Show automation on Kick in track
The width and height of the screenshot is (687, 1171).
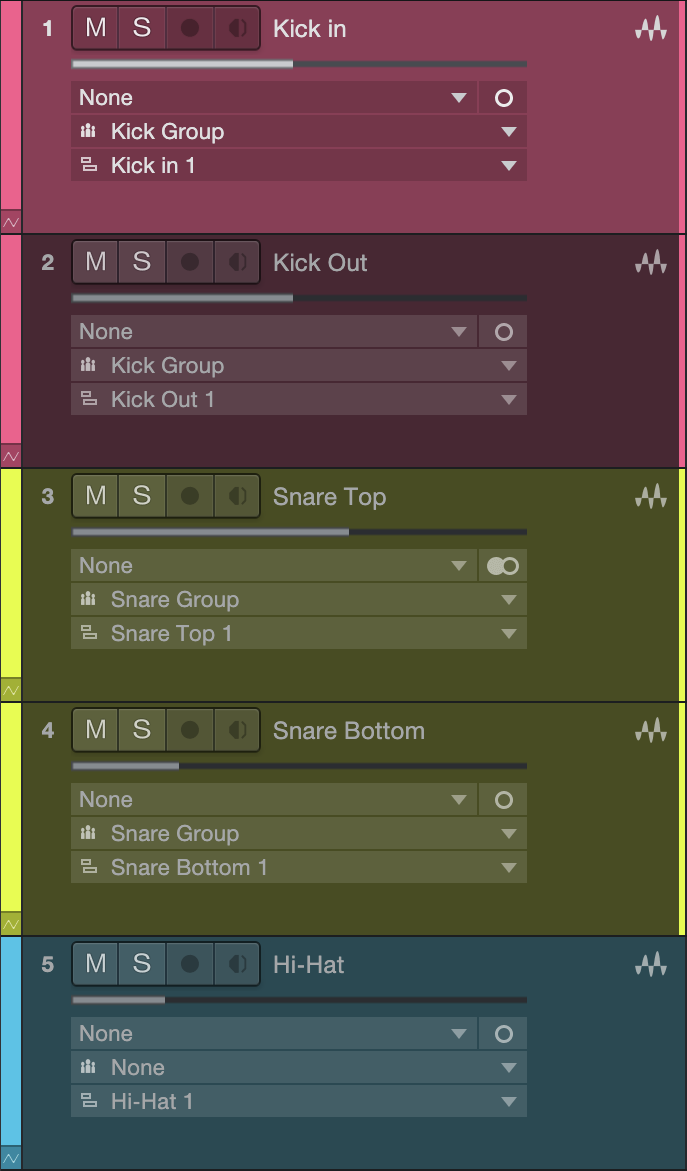(11, 222)
